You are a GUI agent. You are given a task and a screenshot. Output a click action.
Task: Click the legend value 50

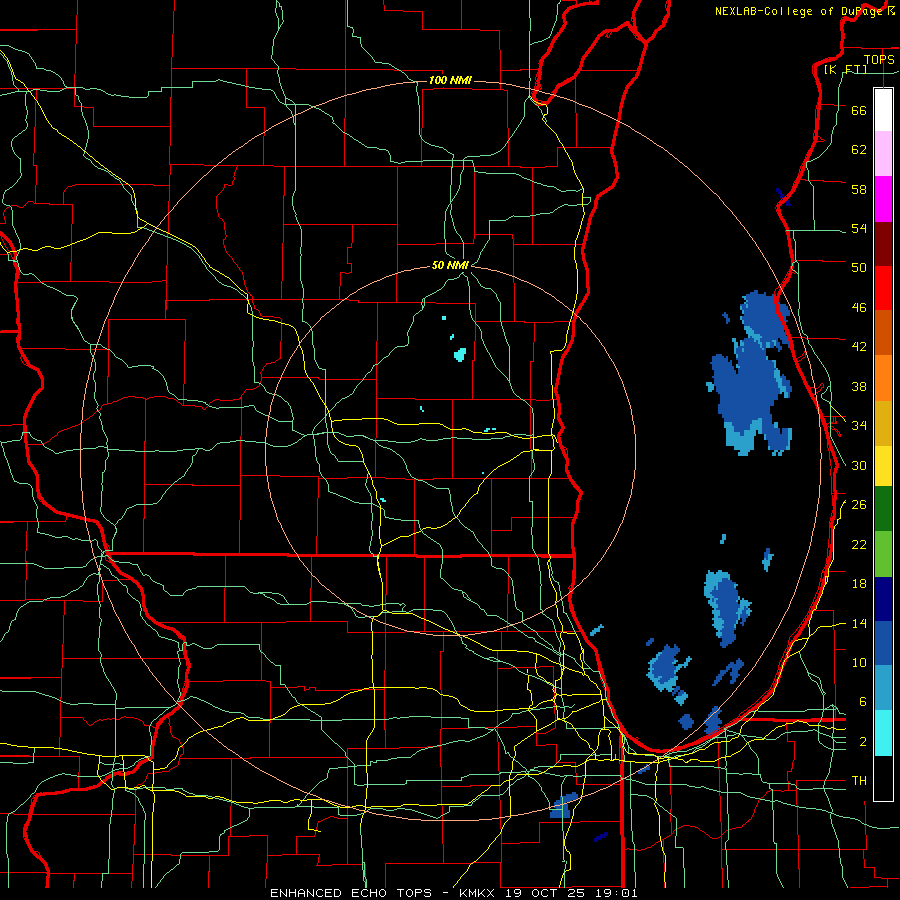click(x=859, y=268)
